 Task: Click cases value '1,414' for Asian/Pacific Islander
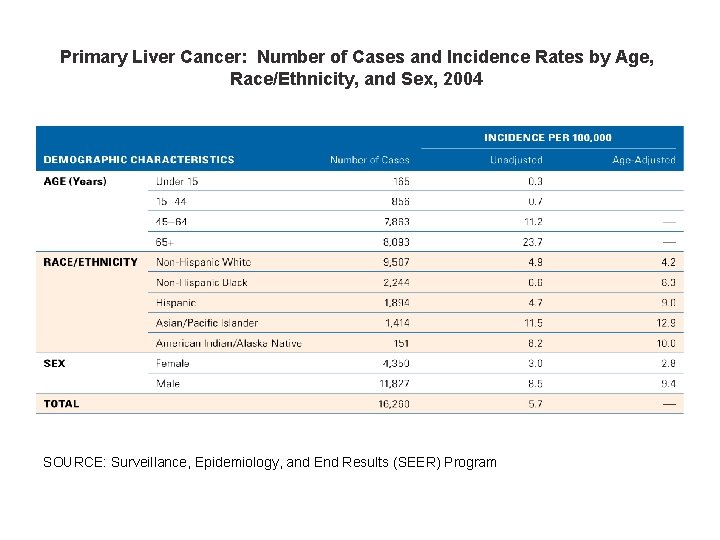[x=397, y=323]
